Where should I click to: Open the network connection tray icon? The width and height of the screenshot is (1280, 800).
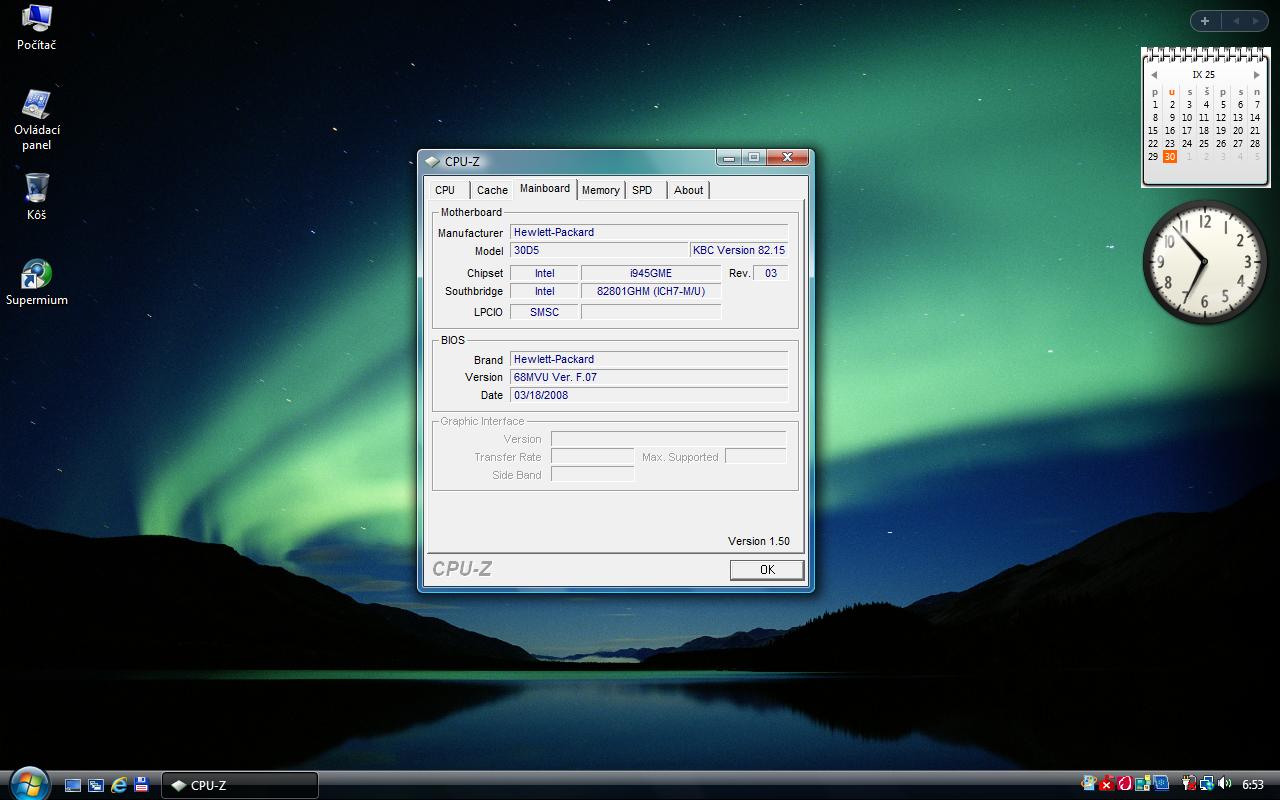click(x=1207, y=784)
